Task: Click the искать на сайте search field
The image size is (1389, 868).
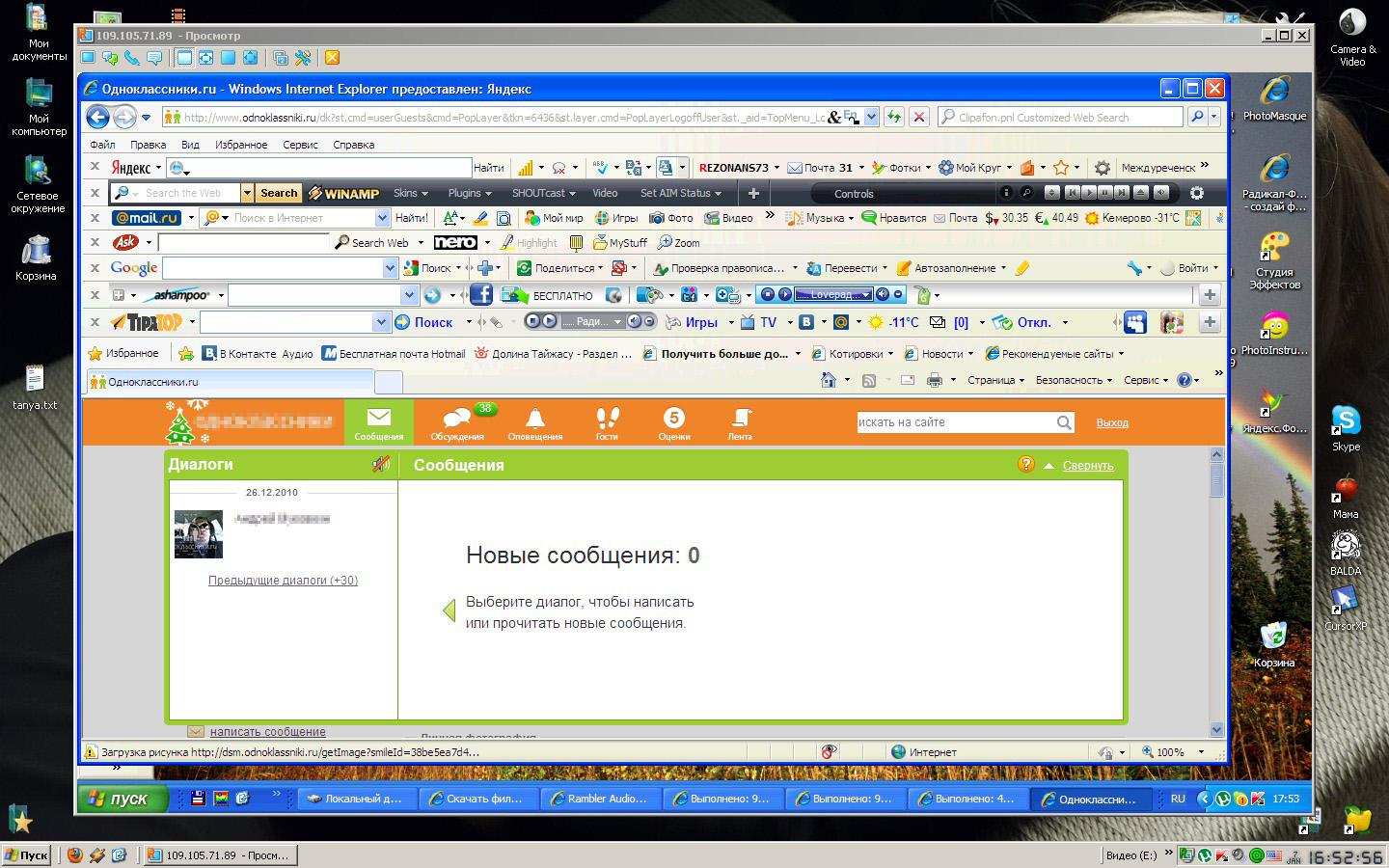Action: click(x=953, y=422)
